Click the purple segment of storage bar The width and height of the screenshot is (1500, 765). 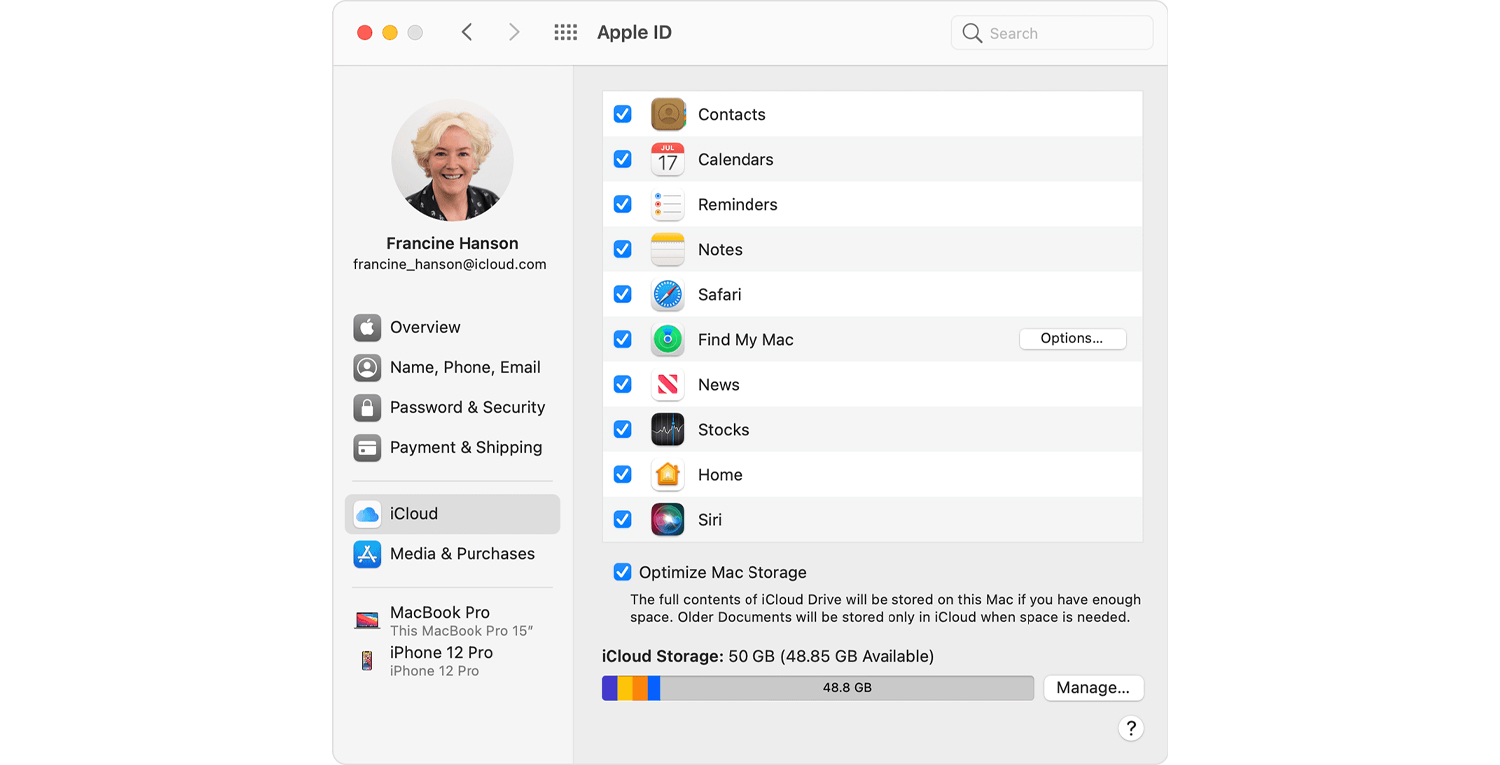click(x=610, y=688)
